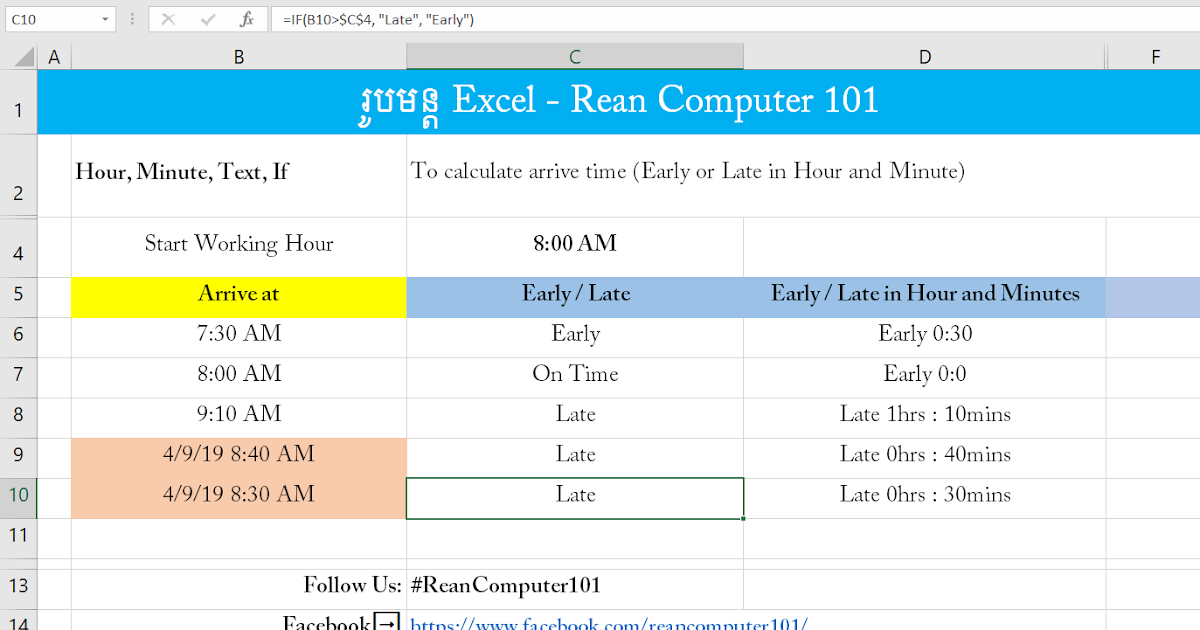Select the 'Start Working Hour' 8:00 AM cell

(x=575, y=243)
